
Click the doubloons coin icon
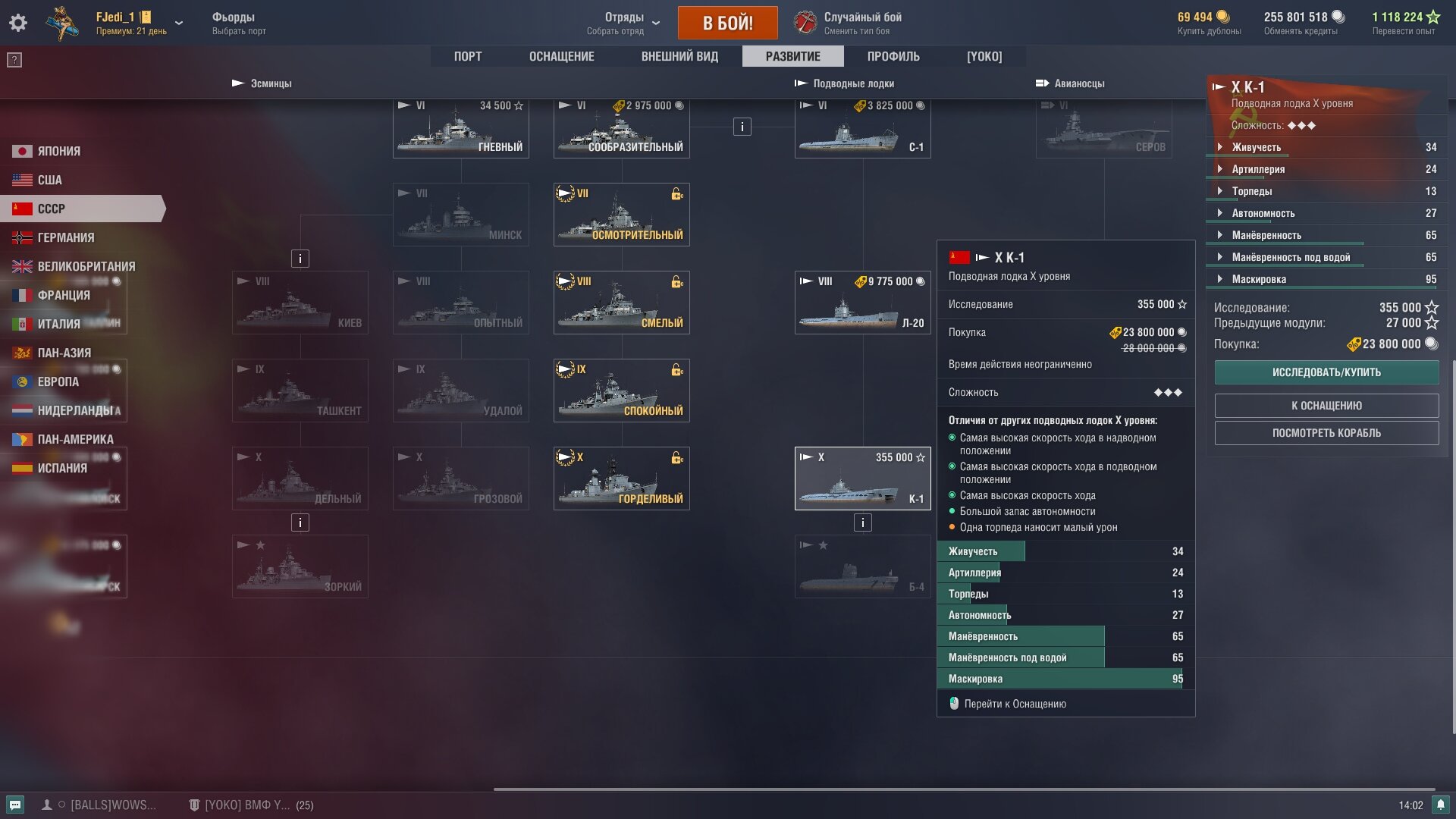tap(1222, 17)
